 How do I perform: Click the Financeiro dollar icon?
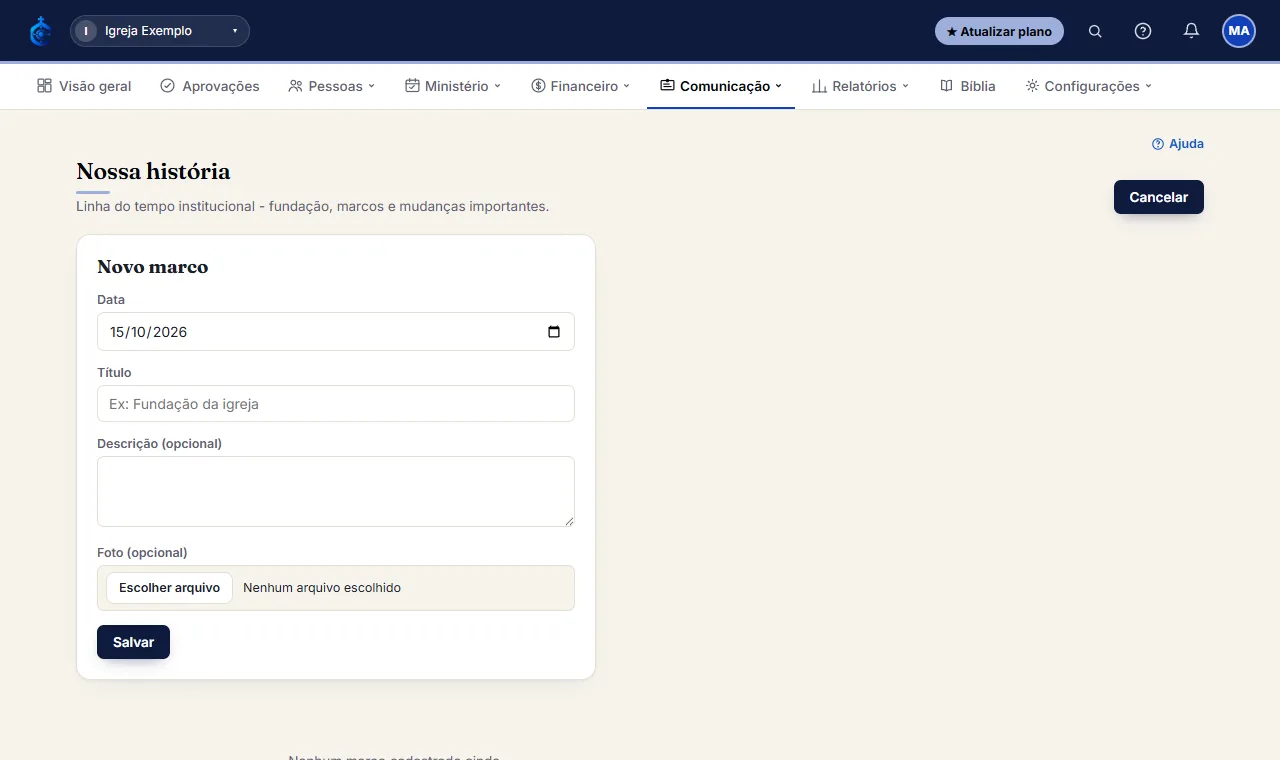tap(538, 86)
